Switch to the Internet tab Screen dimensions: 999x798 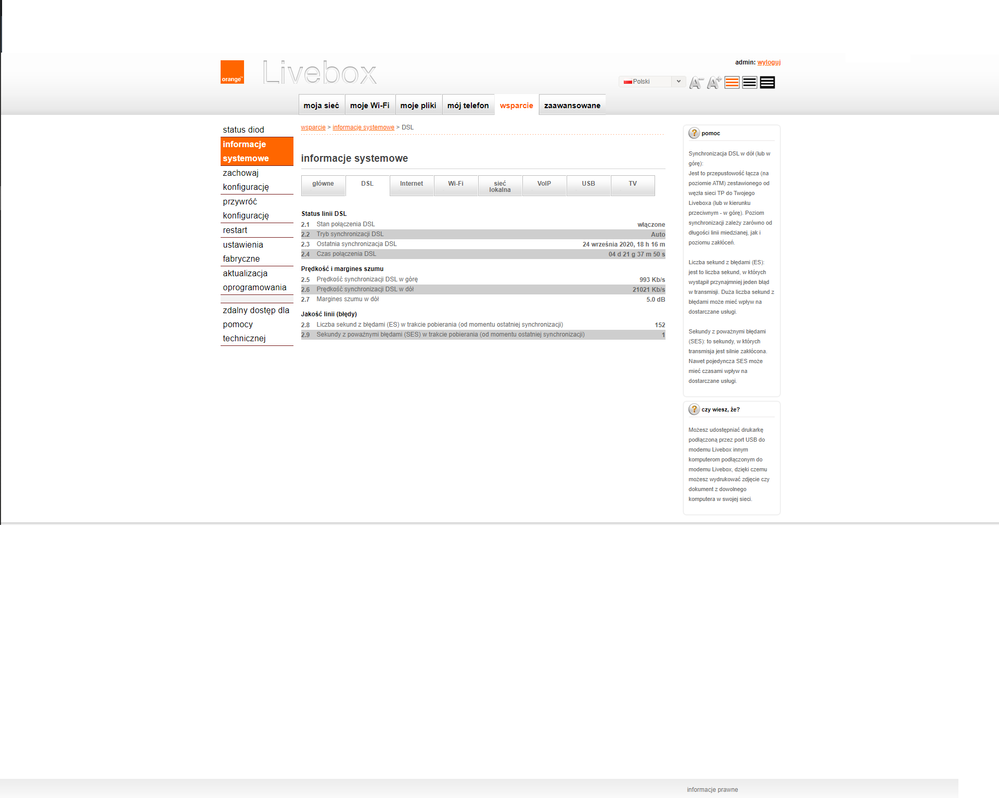[412, 185]
